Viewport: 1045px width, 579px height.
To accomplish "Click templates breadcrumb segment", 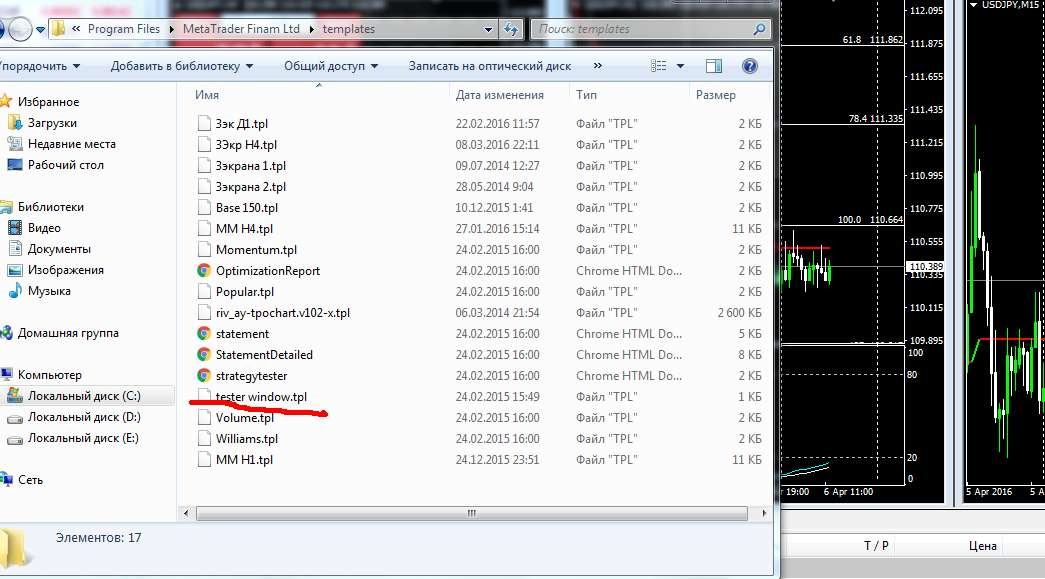I will (x=349, y=29).
